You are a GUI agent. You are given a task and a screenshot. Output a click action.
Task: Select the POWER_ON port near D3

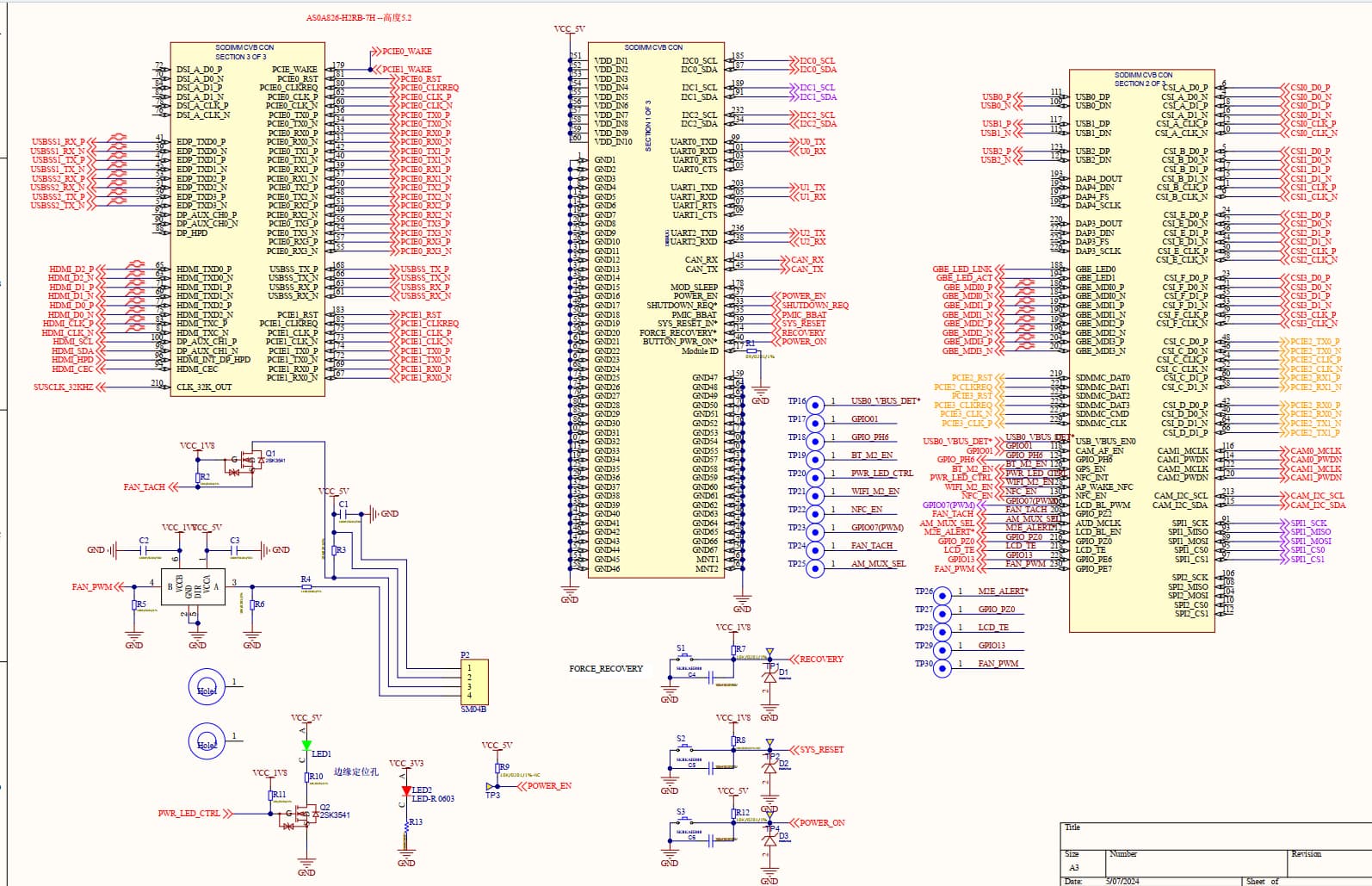(817, 822)
